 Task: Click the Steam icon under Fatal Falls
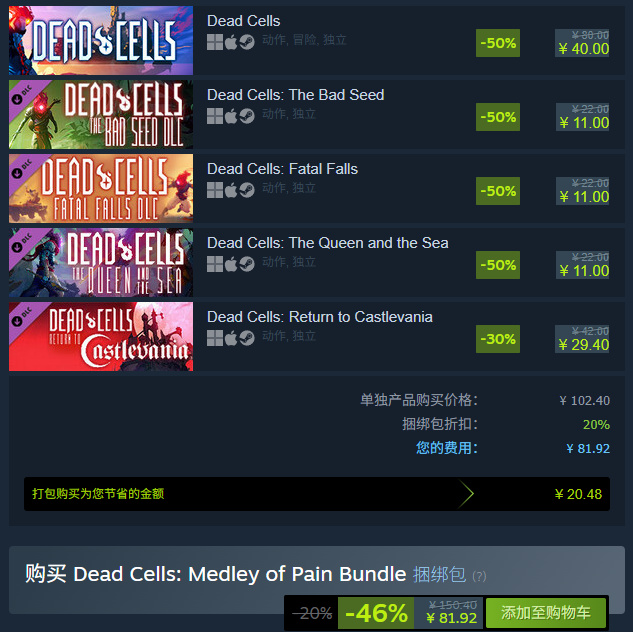[x=247, y=190]
